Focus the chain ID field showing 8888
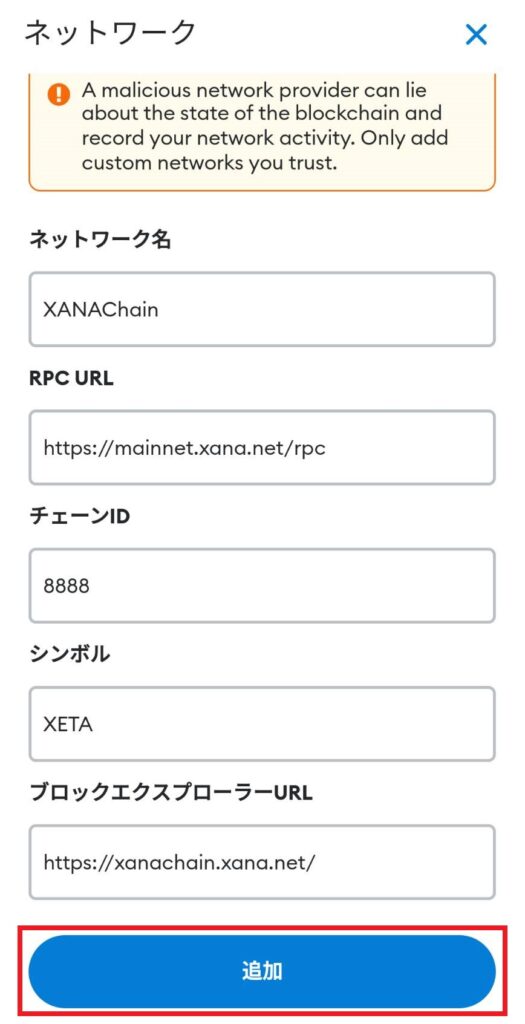The height and width of the screenshot is (1024, 525). pos(262,586)
